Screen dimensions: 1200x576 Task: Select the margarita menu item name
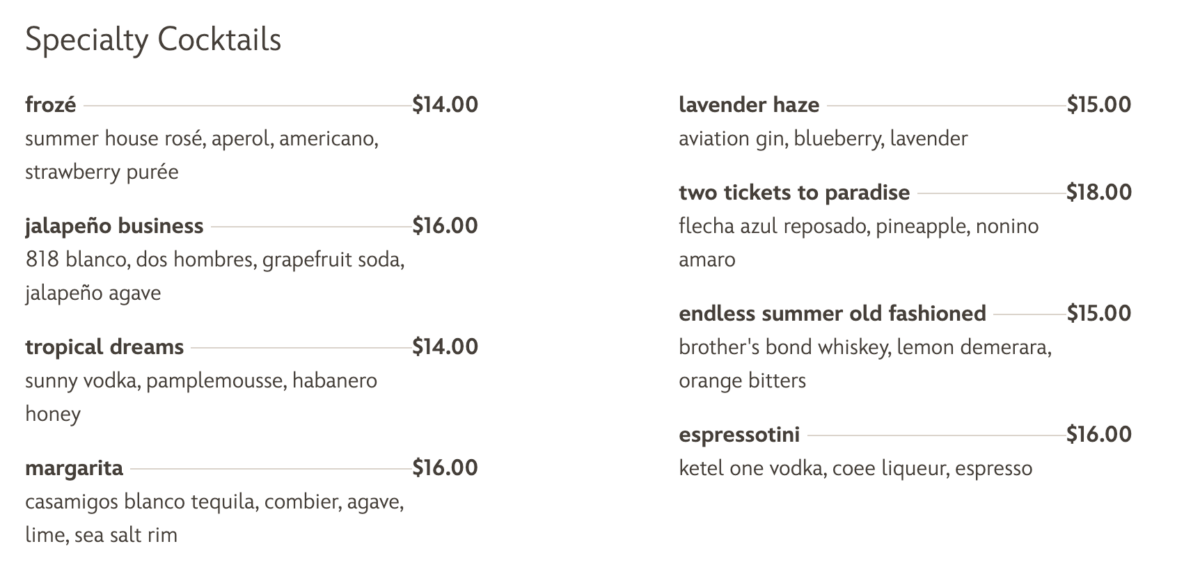(x=74, y=468)
